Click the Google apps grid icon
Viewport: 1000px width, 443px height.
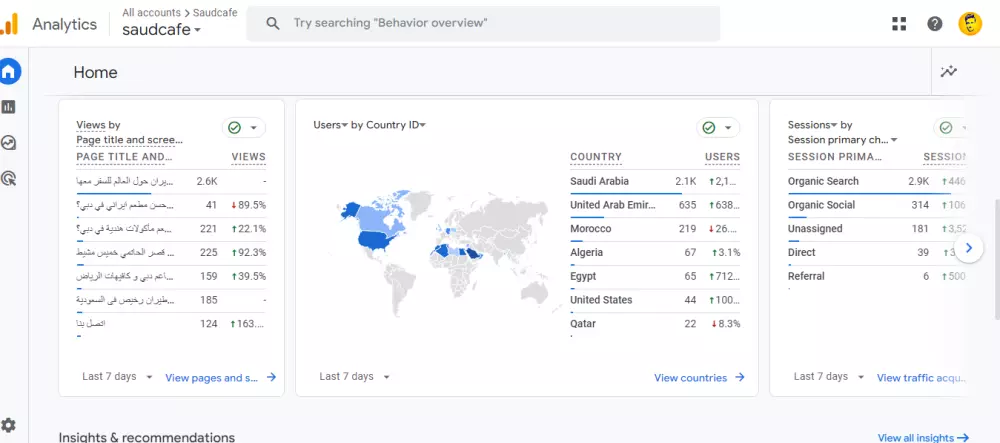(x=899, y=24)
